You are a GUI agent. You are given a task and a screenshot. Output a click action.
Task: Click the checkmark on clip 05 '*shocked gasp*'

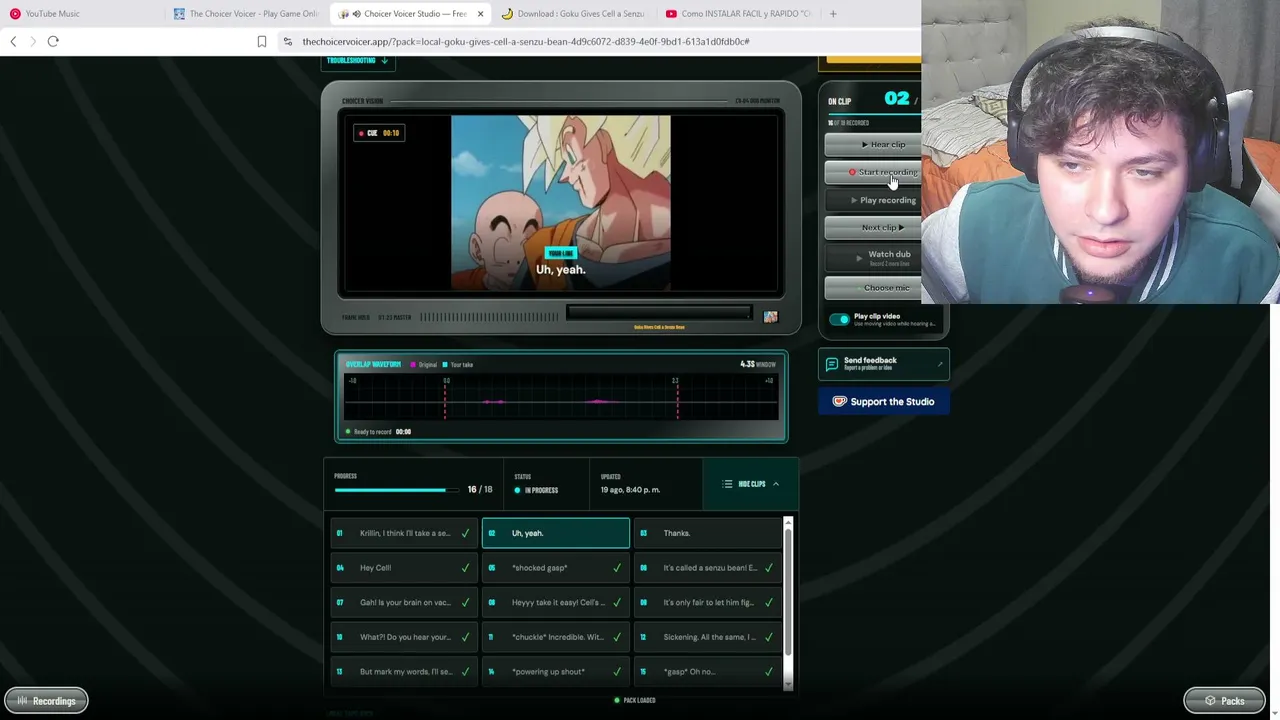[x=617, y=568]
